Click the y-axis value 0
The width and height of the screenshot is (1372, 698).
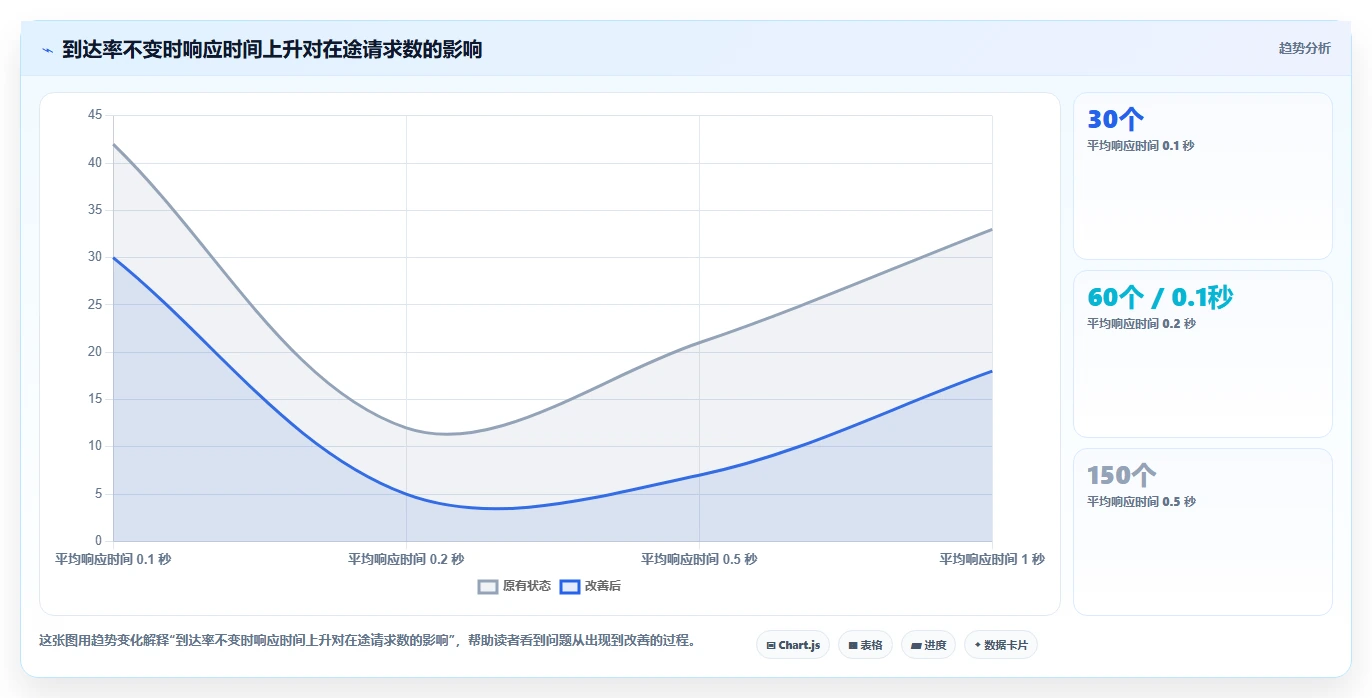point(98,541)
